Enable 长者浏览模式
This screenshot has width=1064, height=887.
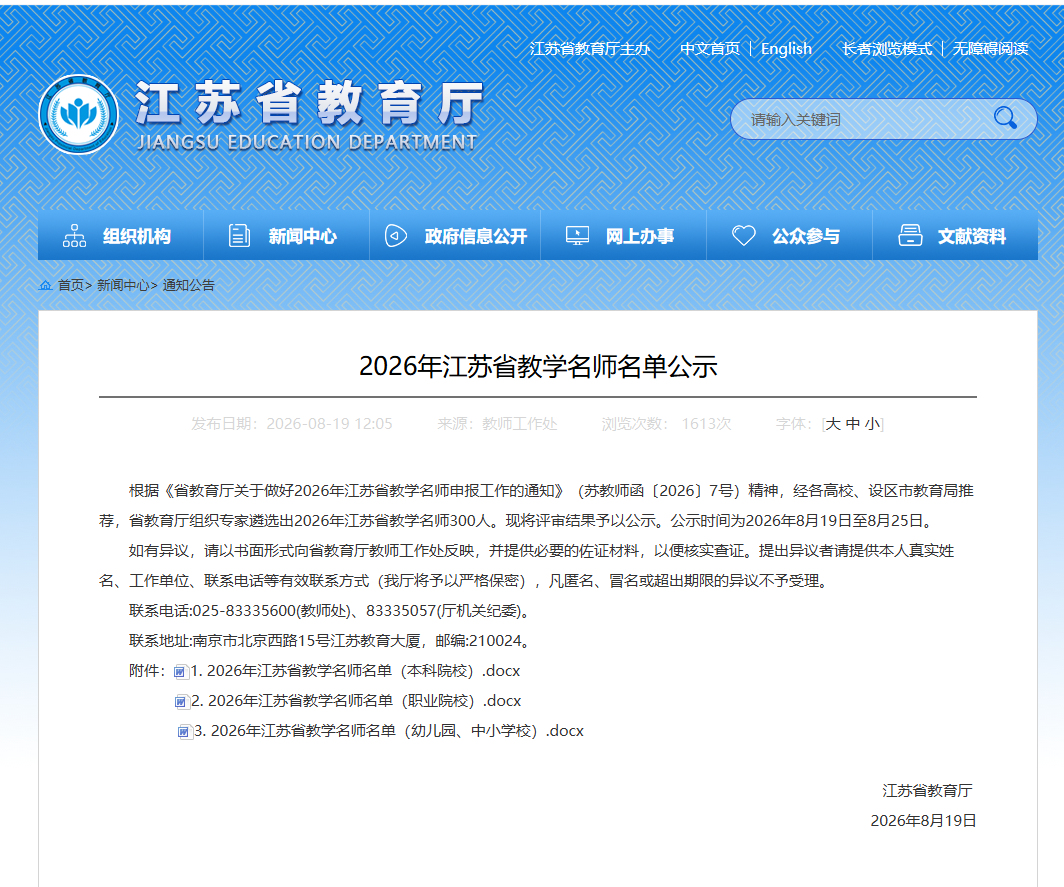[x=887, y=49]
